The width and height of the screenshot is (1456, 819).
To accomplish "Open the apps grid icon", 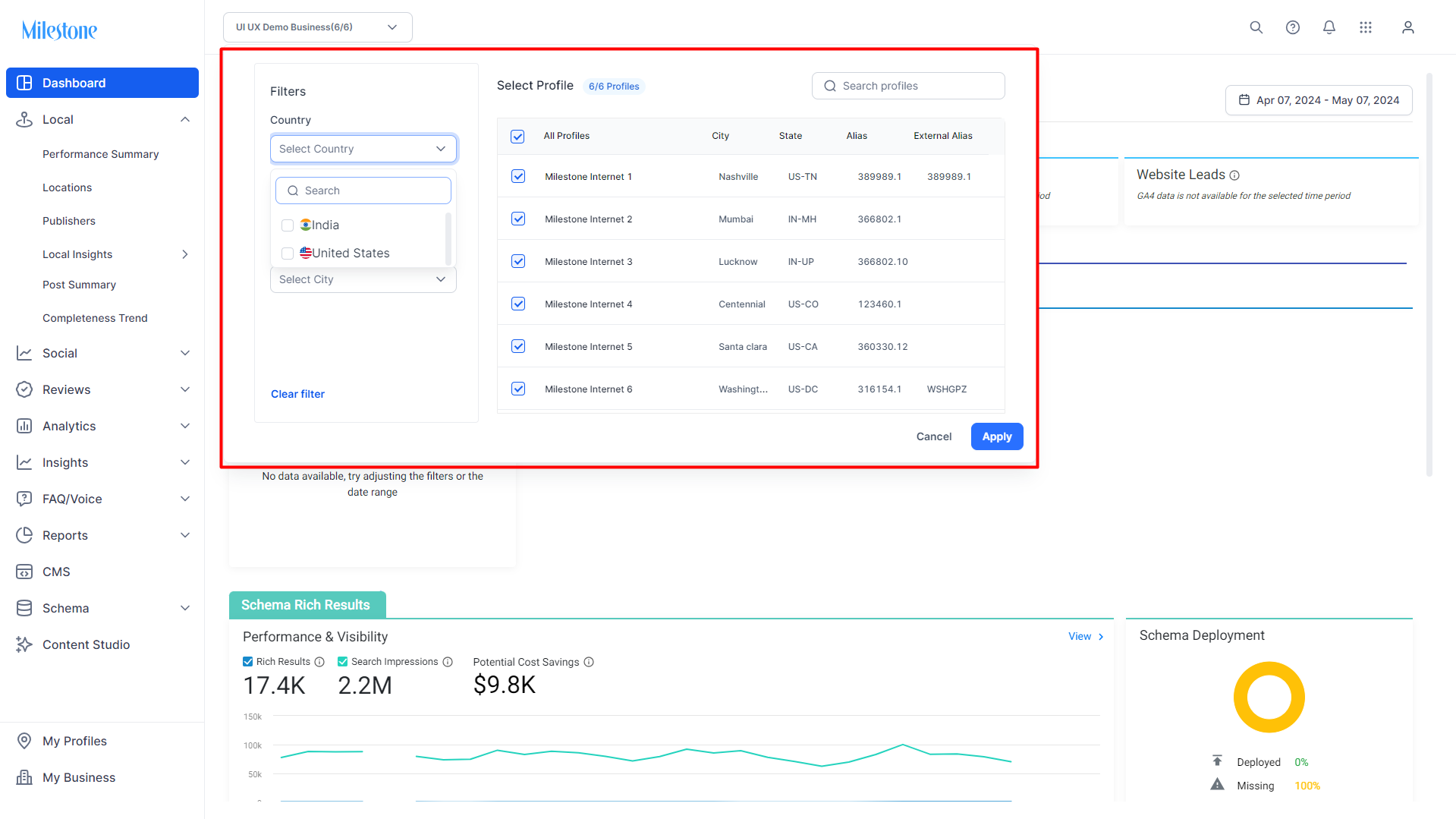I will coord(1366,27).
